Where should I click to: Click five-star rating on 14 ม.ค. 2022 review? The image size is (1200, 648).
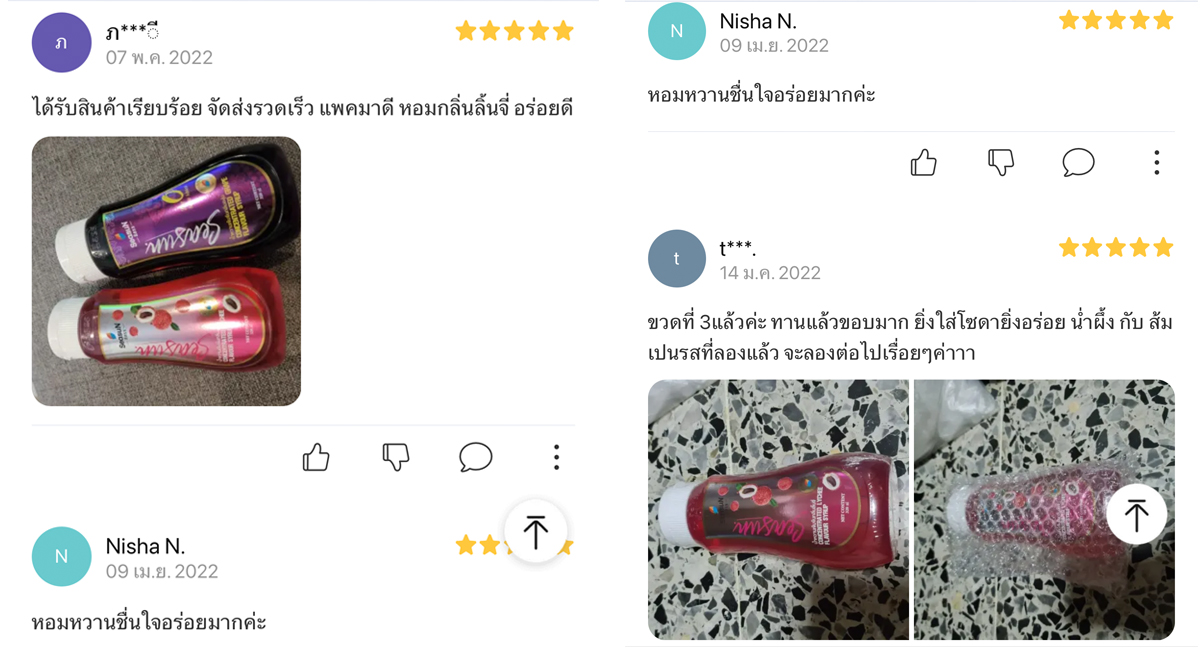point(1116,247)
